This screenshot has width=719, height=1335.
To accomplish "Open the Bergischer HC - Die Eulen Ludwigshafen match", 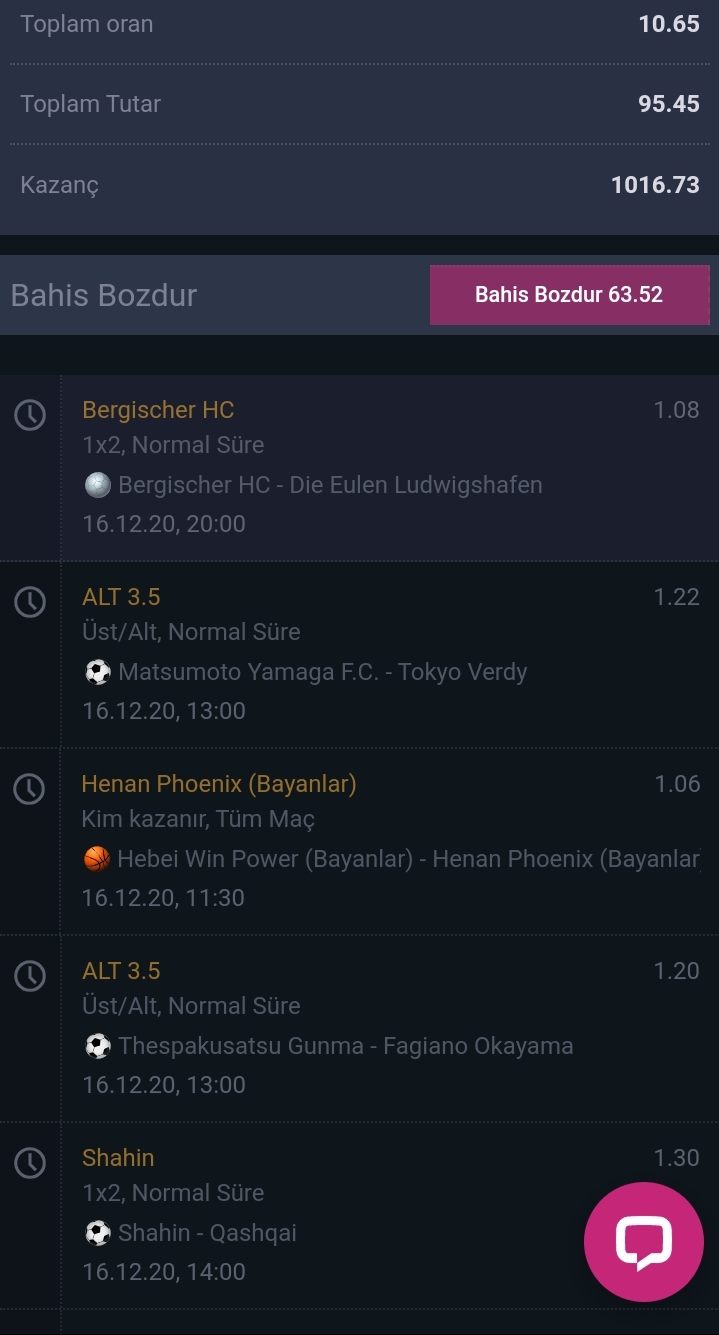I will (x=330, y=485).
